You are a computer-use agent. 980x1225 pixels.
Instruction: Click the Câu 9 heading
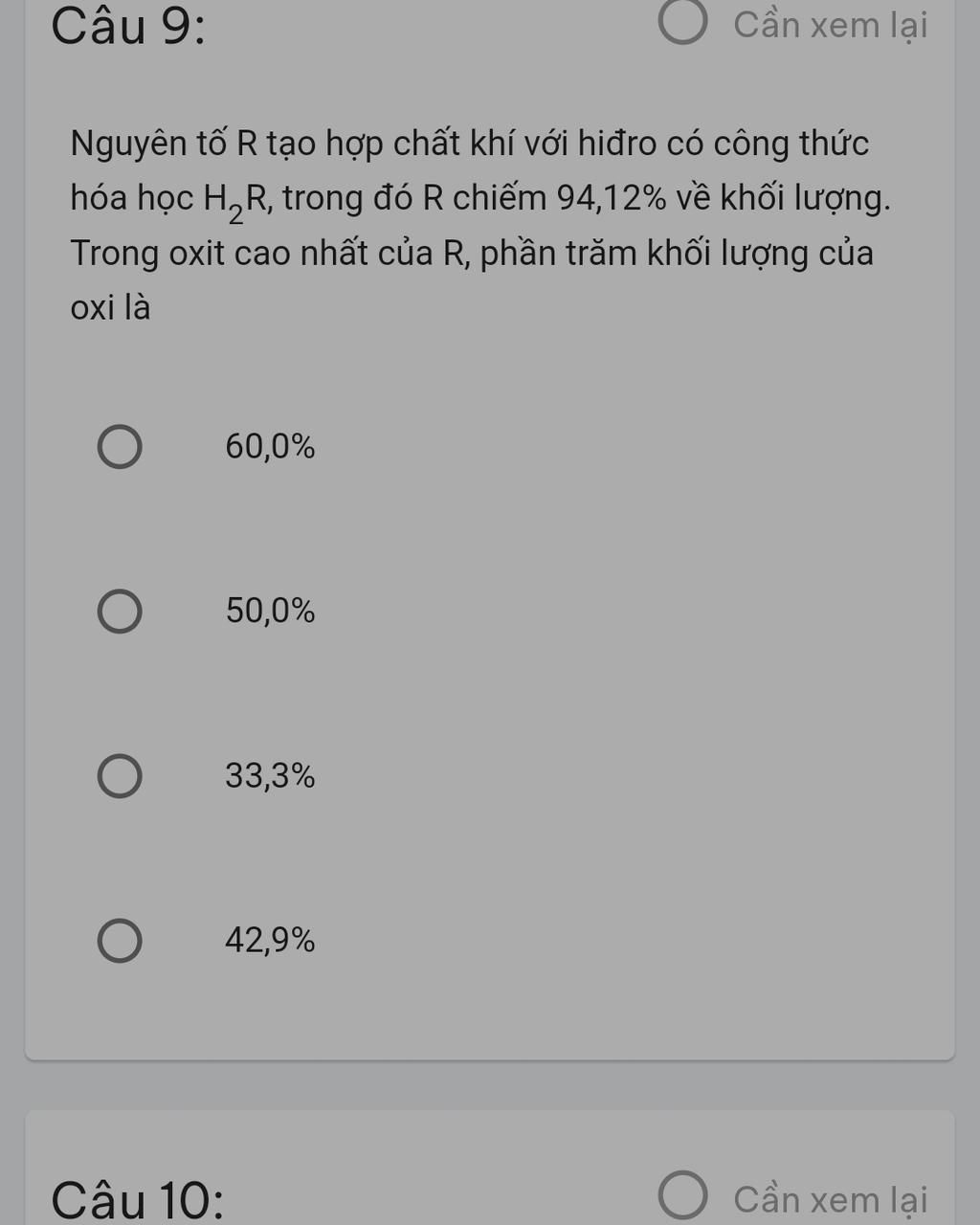tap(127, 27)
